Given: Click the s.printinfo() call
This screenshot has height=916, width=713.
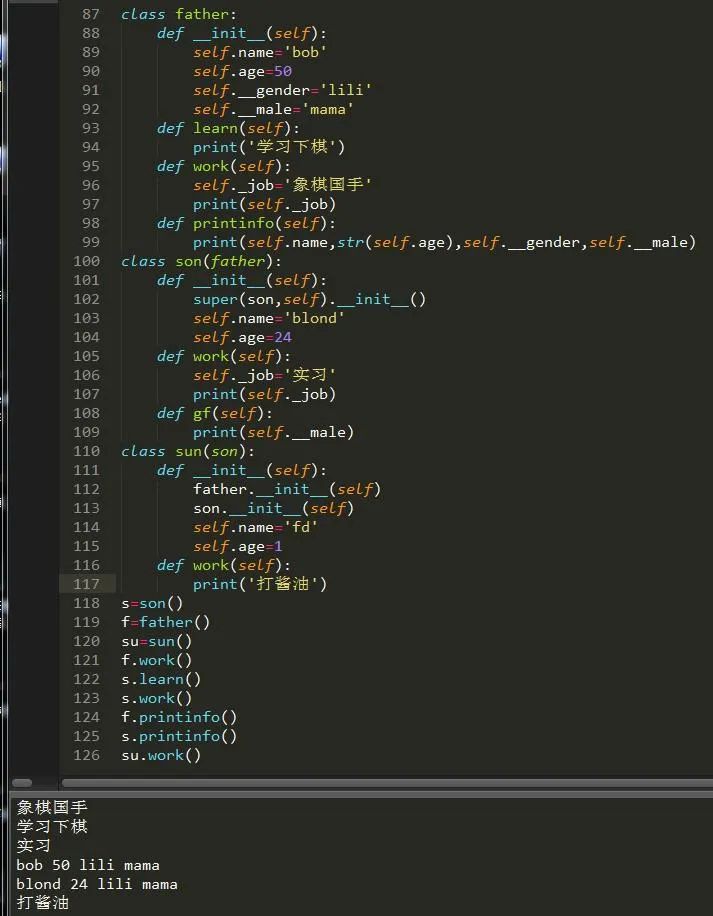Looking at the screenshot, I should click(x=179, y=736).
